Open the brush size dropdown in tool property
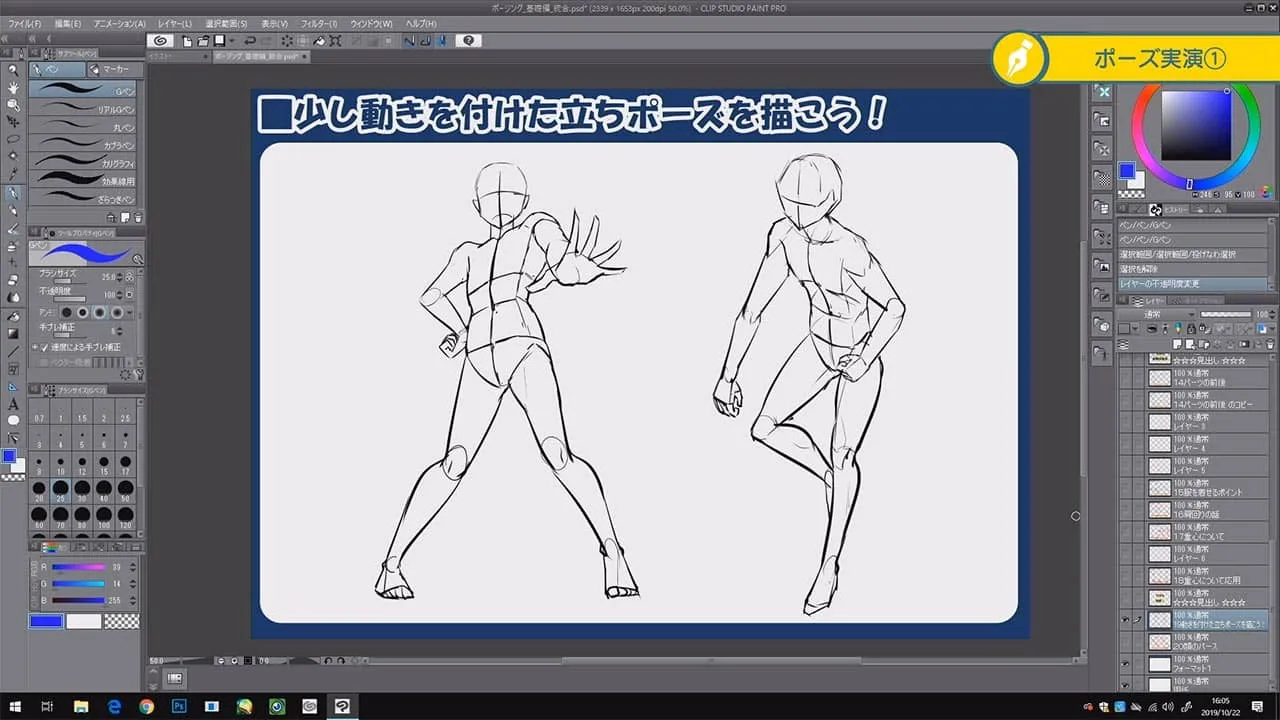This screenshot has height=720, width=1280. [121, 277]
